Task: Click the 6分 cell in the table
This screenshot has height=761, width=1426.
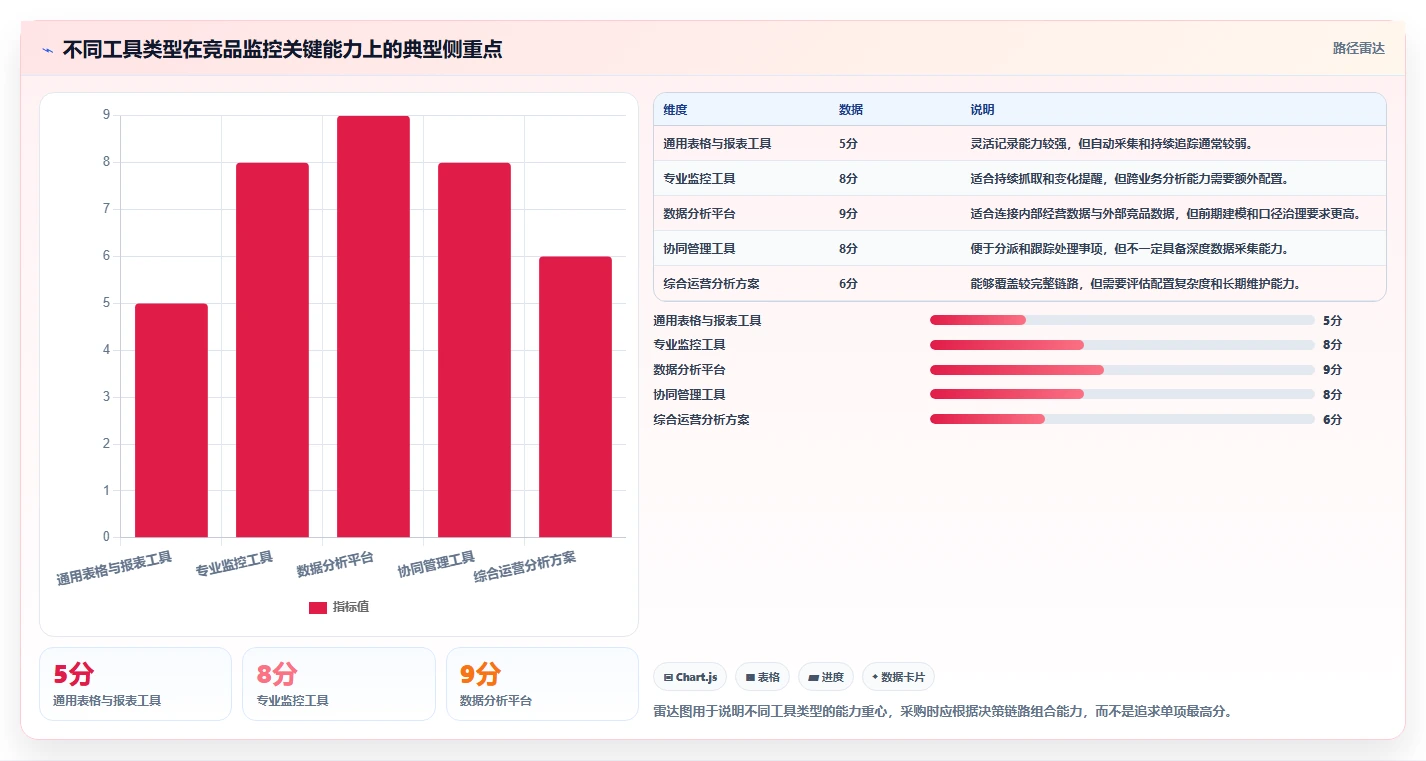Action: point(848,284)
